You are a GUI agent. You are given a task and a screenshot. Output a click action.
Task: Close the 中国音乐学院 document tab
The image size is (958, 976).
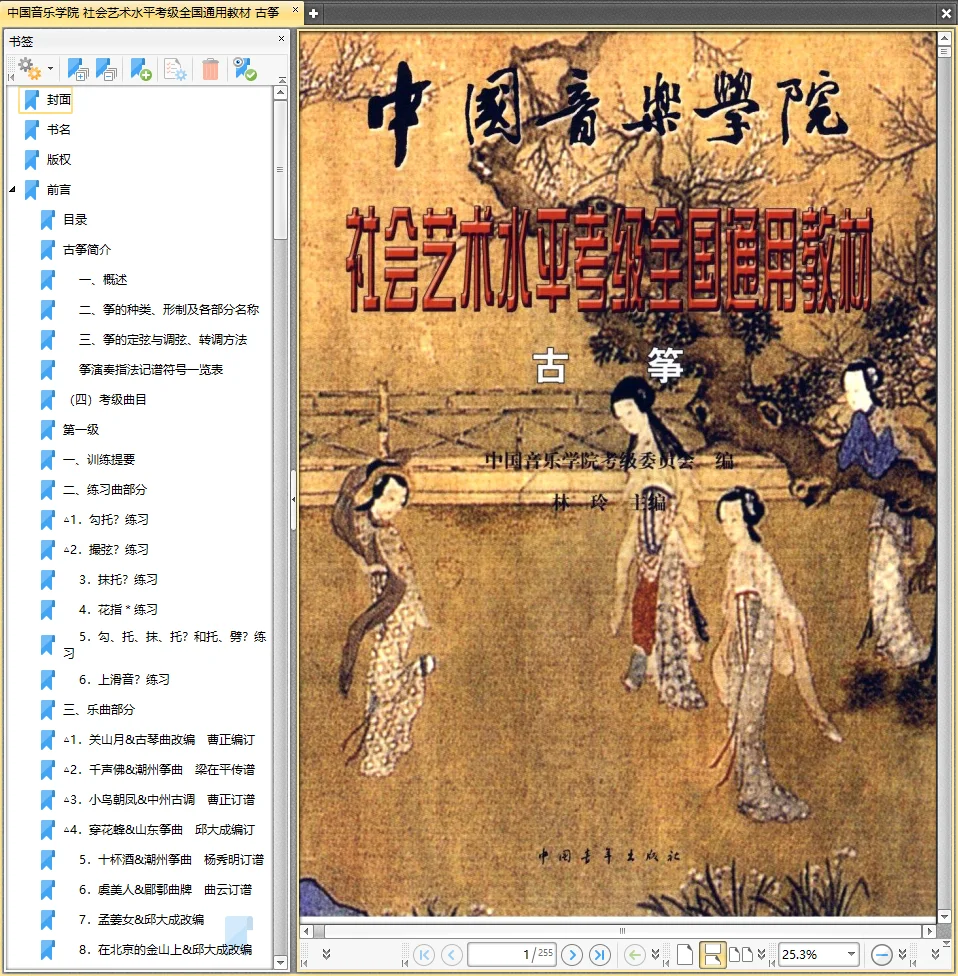(296, 10)
